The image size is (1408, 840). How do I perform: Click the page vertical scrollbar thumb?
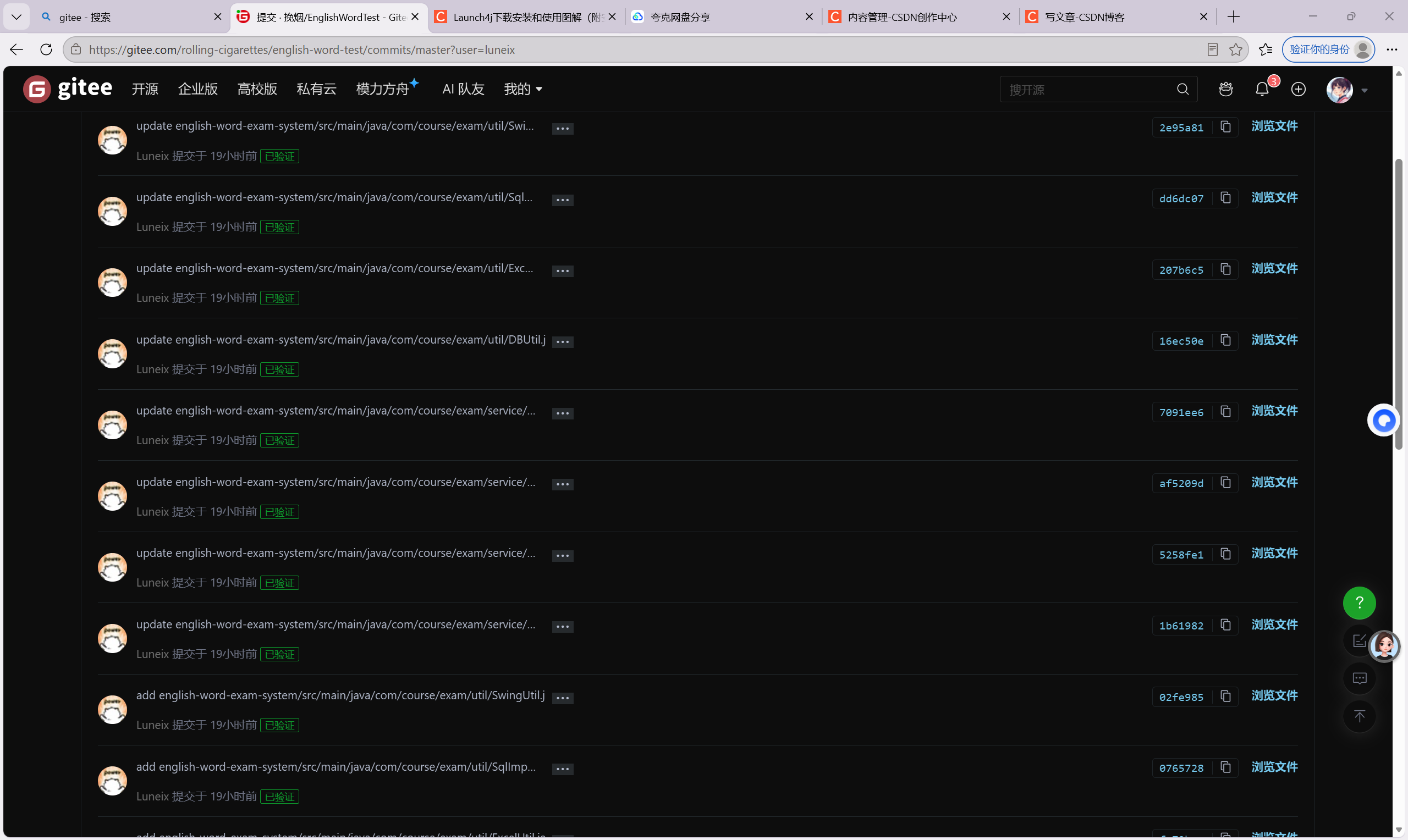pyautogui.click(x=1399, y=304)
